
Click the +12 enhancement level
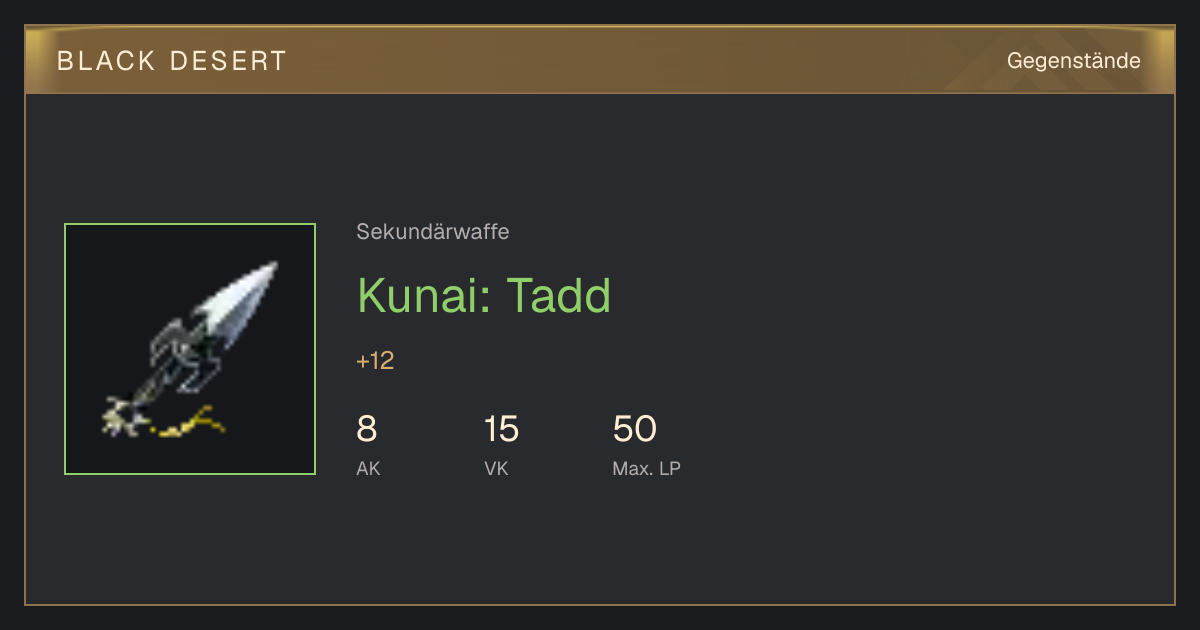point(375,361)
